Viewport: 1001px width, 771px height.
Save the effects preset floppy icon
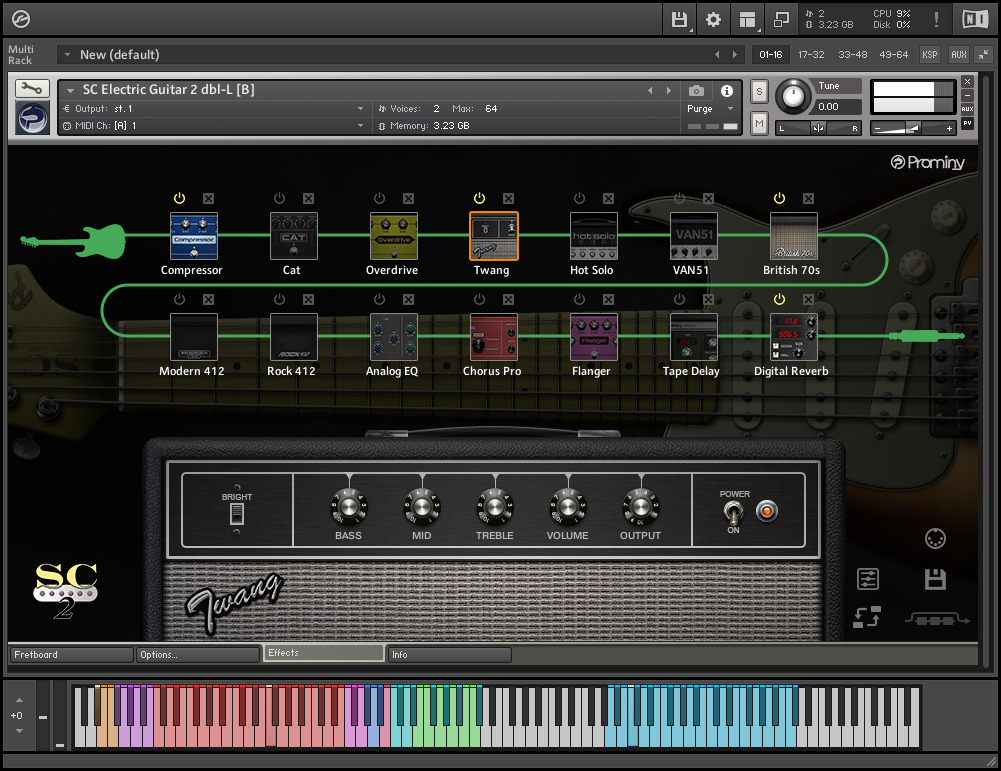pos(935,580)
